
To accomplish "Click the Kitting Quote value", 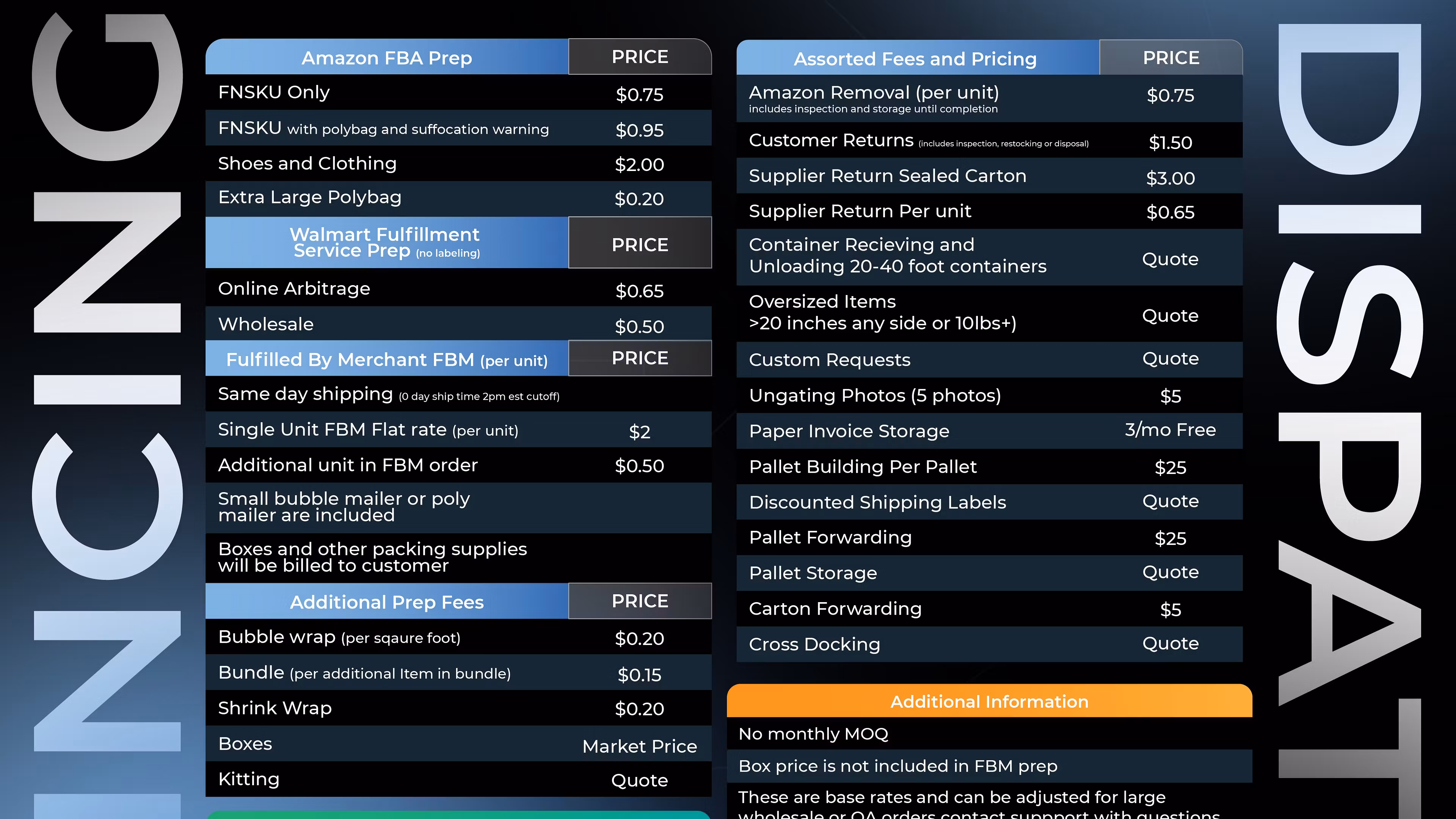I will tap(639, 780).
